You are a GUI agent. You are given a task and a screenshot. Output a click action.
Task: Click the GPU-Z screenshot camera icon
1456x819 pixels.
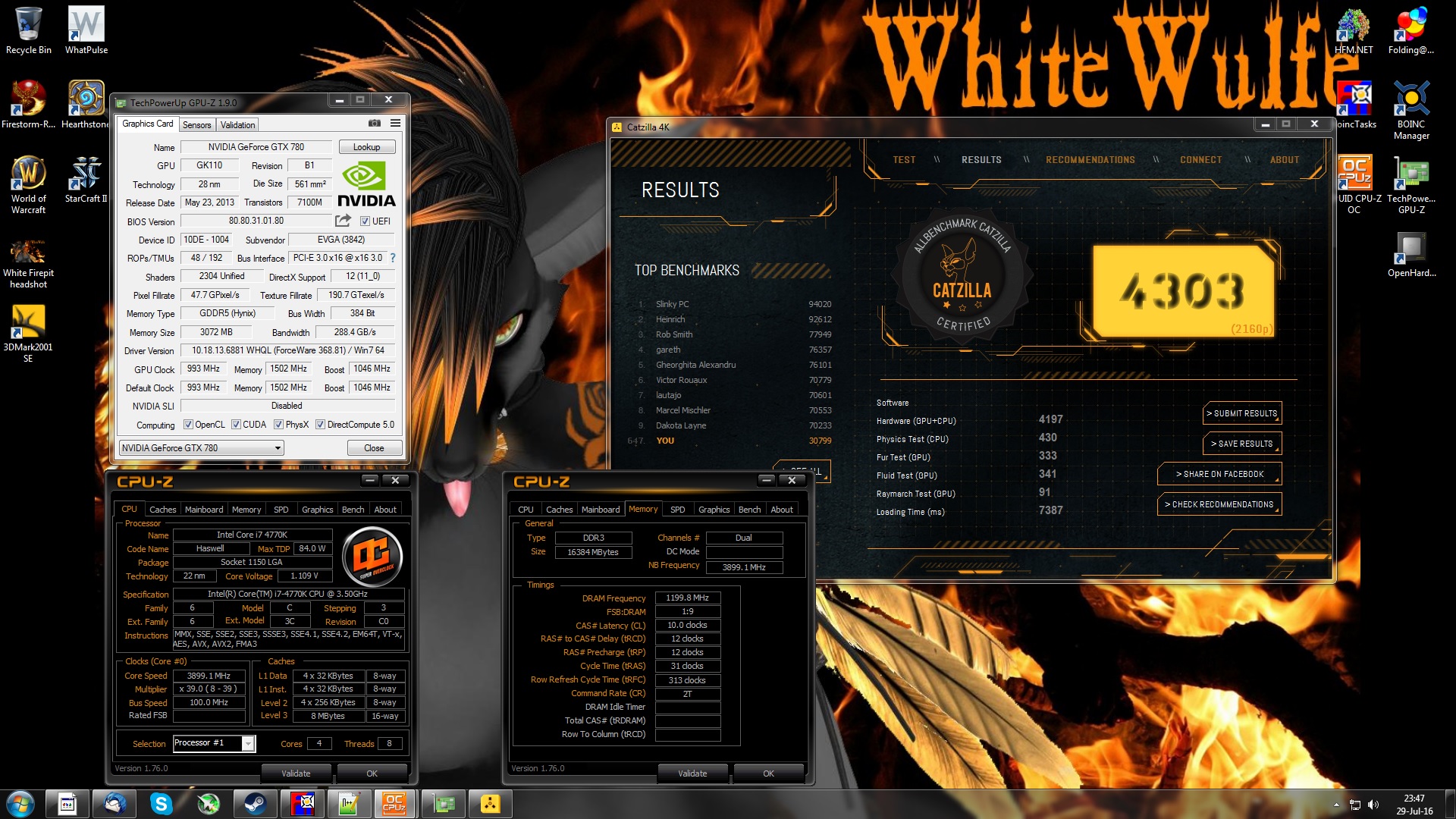coord(375,124)
